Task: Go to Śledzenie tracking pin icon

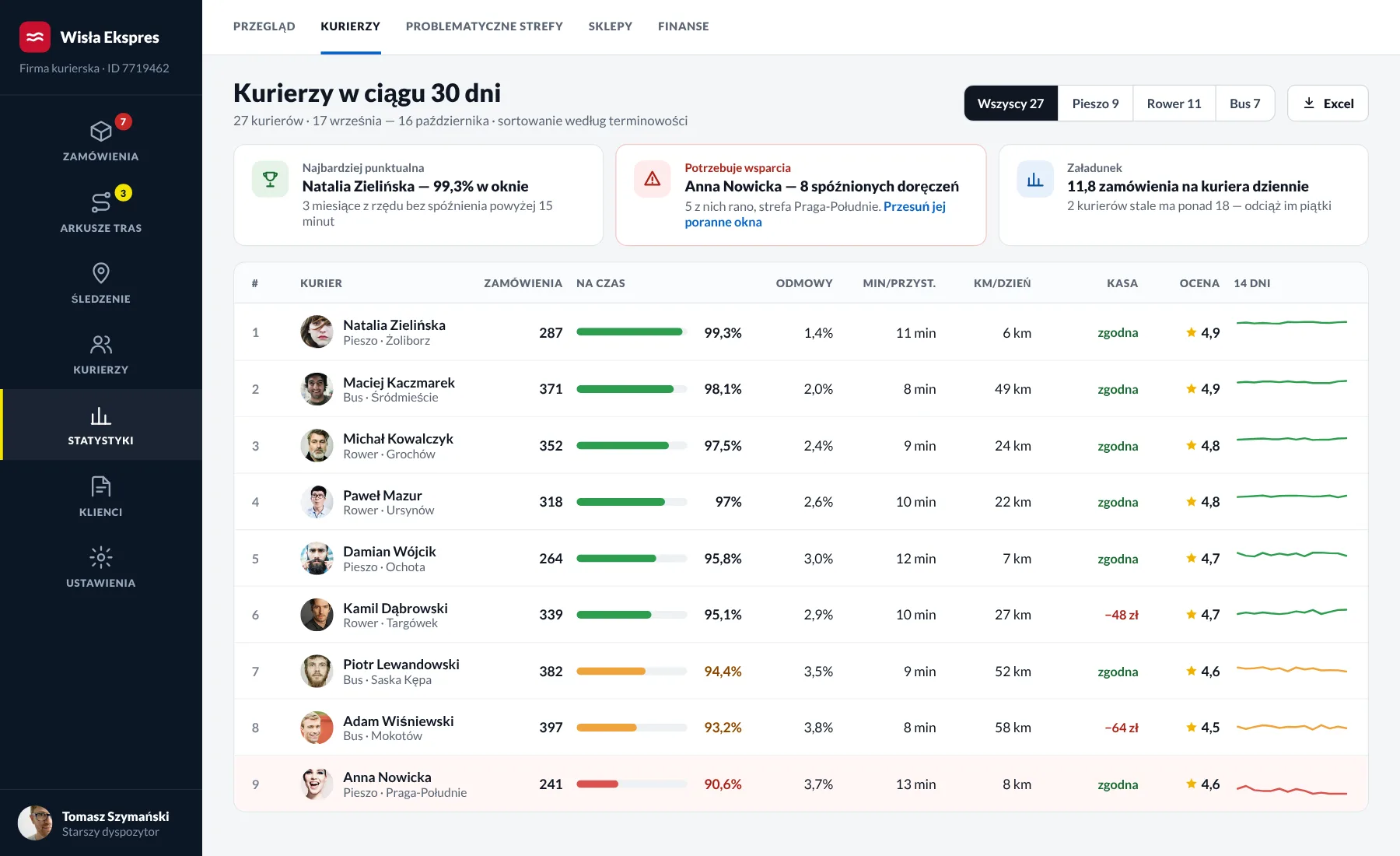Action: tap(101, 273)
